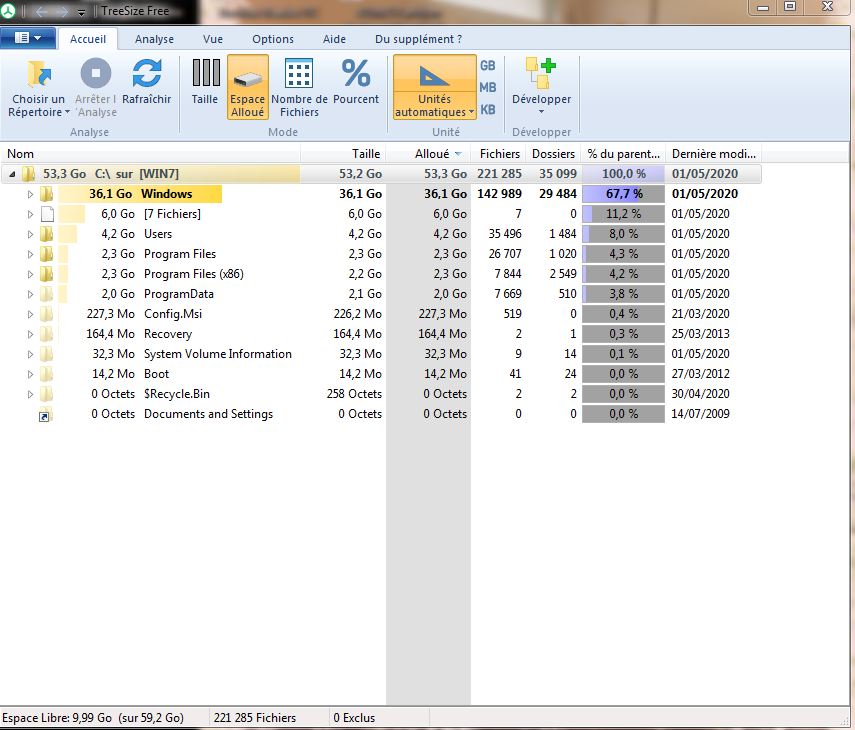Expand the ProgramData folder
The width and height of the screenshot is (855, 730).
click(x=31, y=294)
